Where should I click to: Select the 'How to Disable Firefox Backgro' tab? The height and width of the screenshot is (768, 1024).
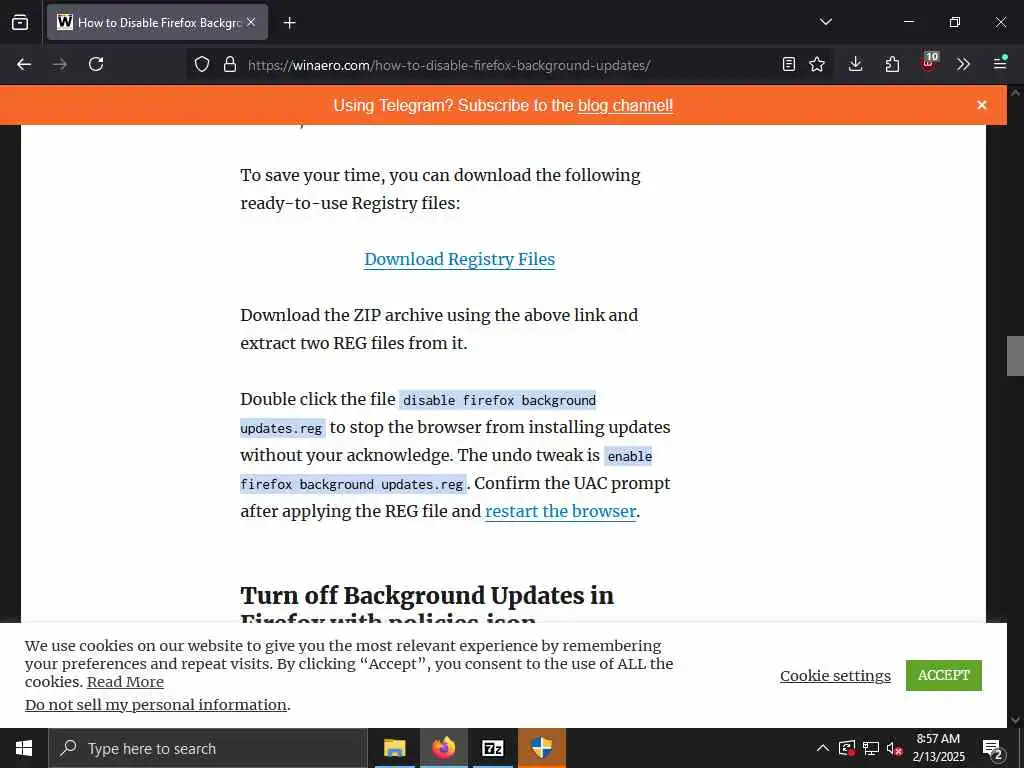157,22
